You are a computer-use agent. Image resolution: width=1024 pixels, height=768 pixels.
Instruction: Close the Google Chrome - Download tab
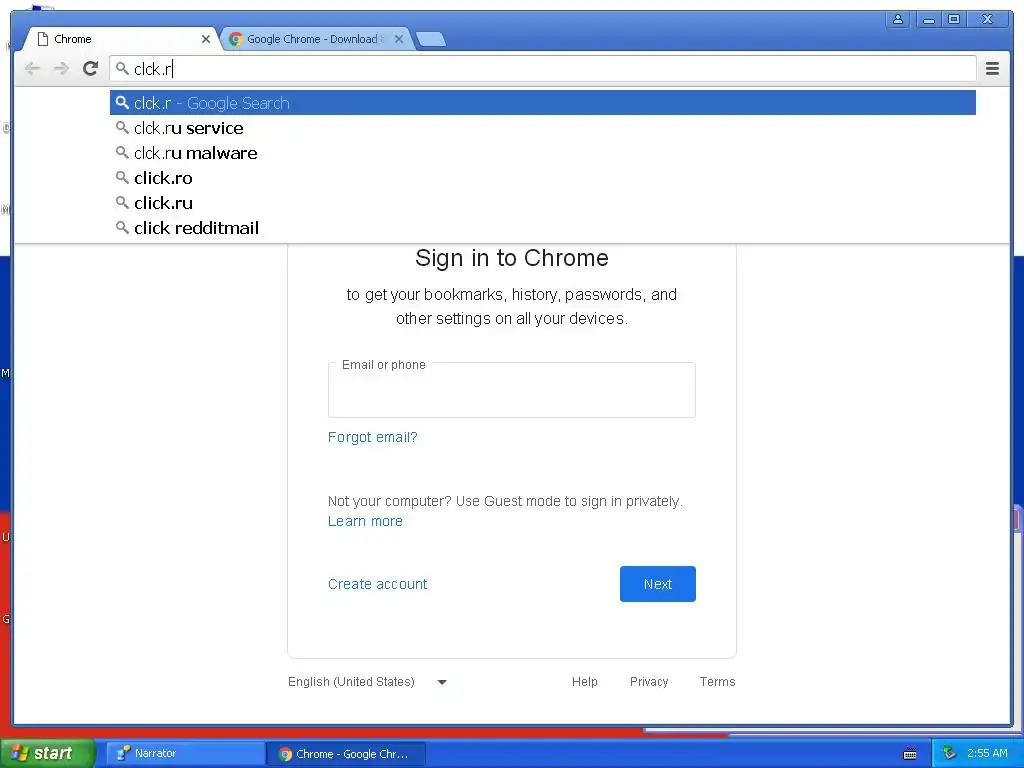399,39
